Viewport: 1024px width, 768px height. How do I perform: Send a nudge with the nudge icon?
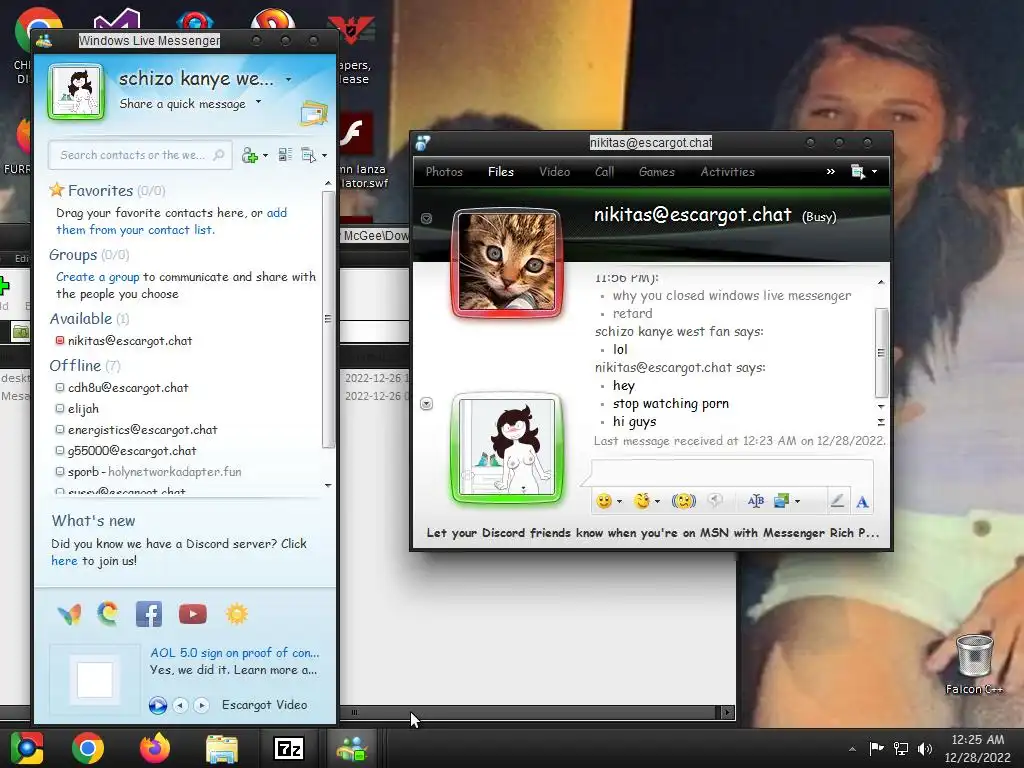point(684,501)
